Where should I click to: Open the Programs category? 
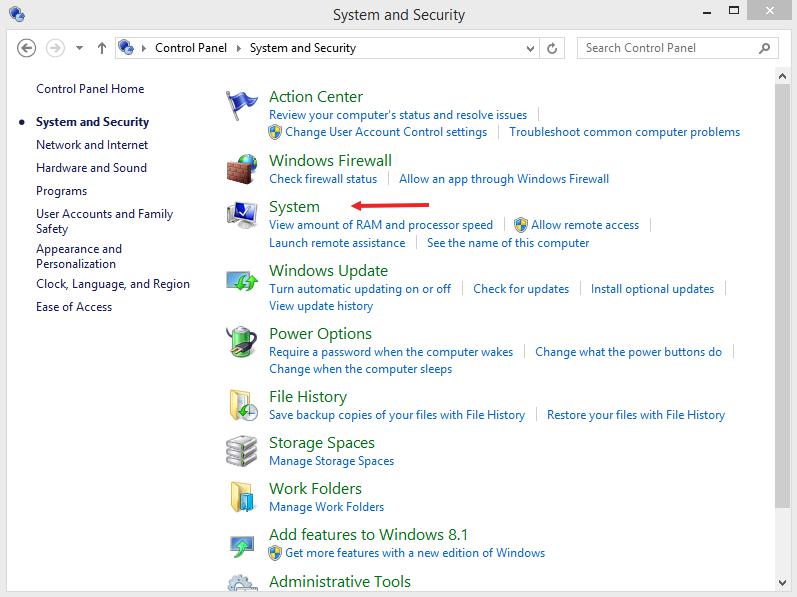point(62,191)
